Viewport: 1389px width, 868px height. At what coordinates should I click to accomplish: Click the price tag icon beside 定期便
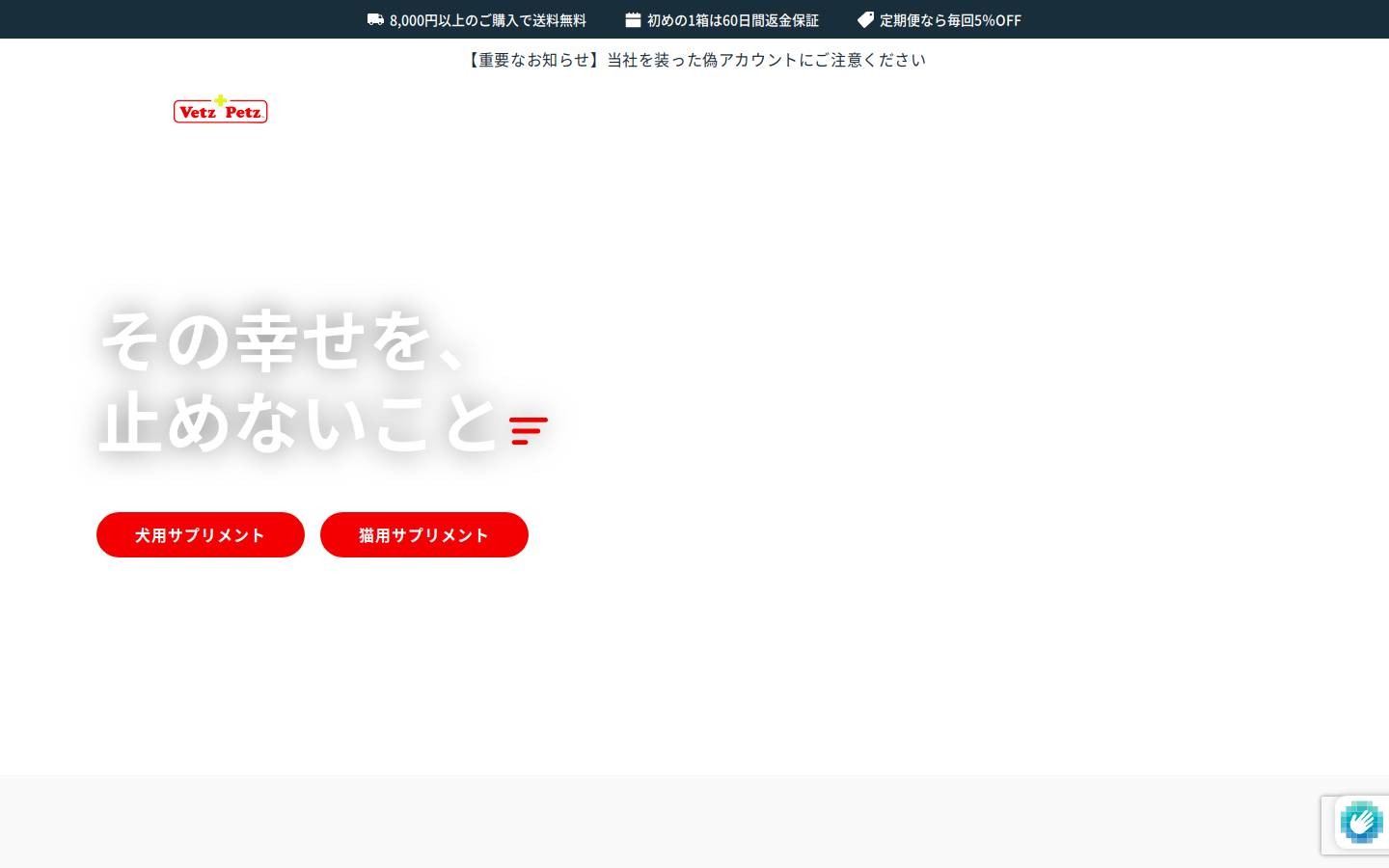click(865, 19)
